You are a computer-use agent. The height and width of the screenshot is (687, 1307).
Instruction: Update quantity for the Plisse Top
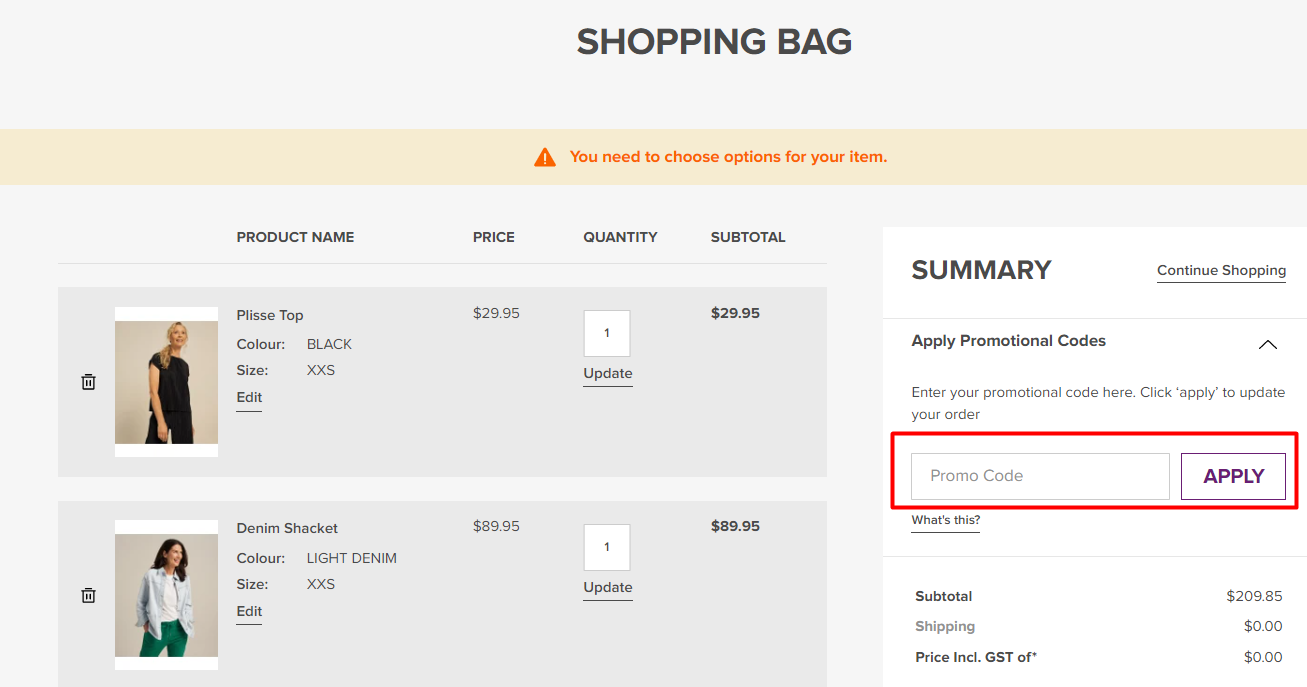click(x=607, y=373)
